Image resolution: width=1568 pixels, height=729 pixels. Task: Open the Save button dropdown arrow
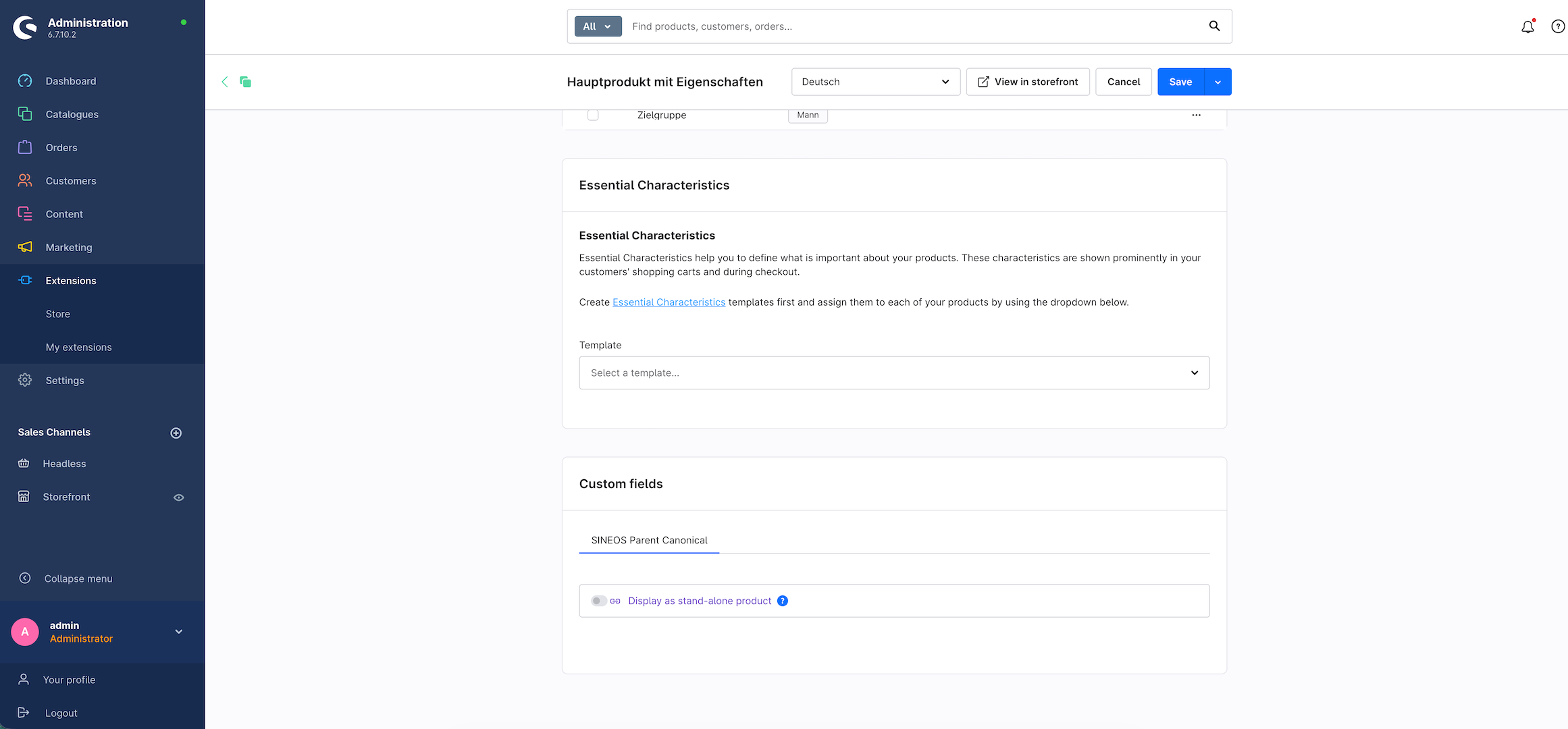(x=1218, y=82)
